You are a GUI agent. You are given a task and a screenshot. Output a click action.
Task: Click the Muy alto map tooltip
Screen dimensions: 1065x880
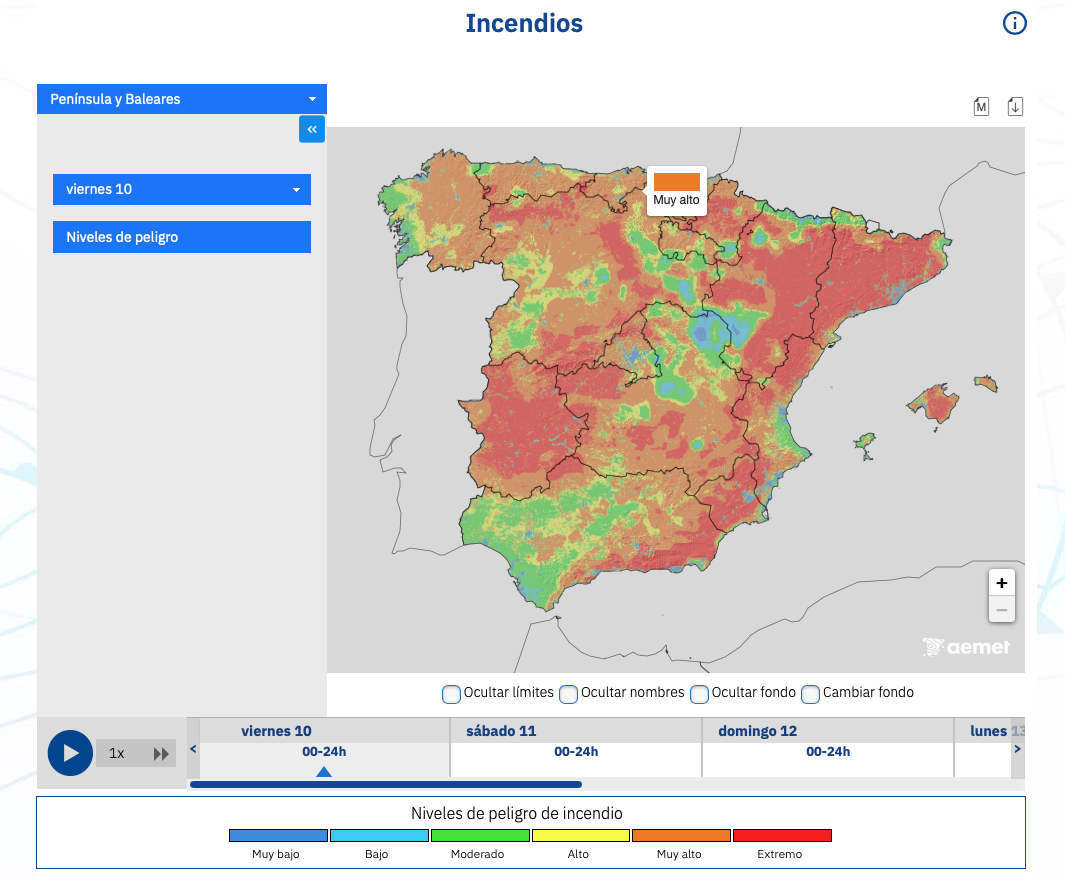[x=676, y=191]
